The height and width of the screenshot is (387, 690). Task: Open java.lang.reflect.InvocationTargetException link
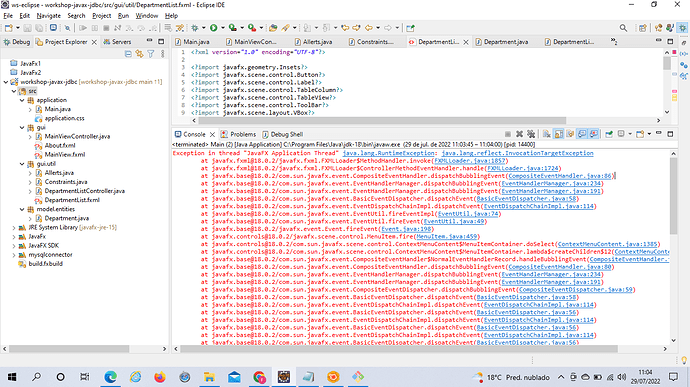click(517, 153)
